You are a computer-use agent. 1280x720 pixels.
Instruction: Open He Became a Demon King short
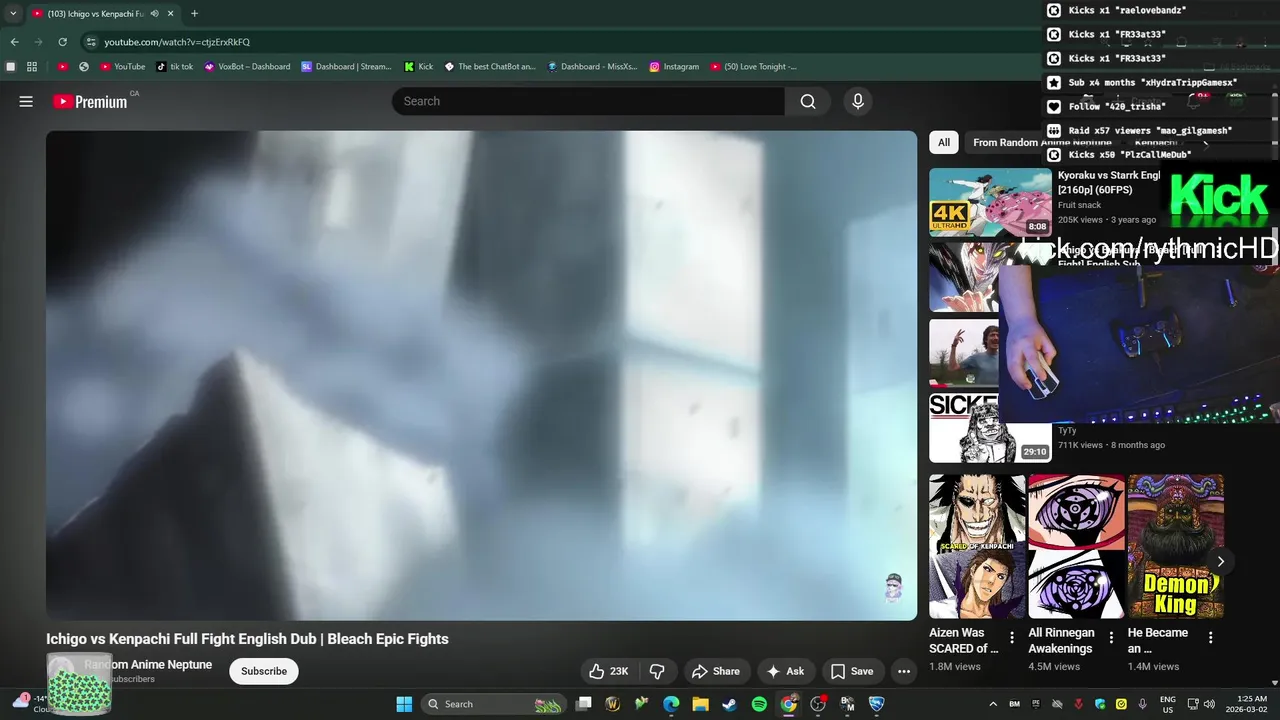pyautogui.click(x=1176, y=546)
